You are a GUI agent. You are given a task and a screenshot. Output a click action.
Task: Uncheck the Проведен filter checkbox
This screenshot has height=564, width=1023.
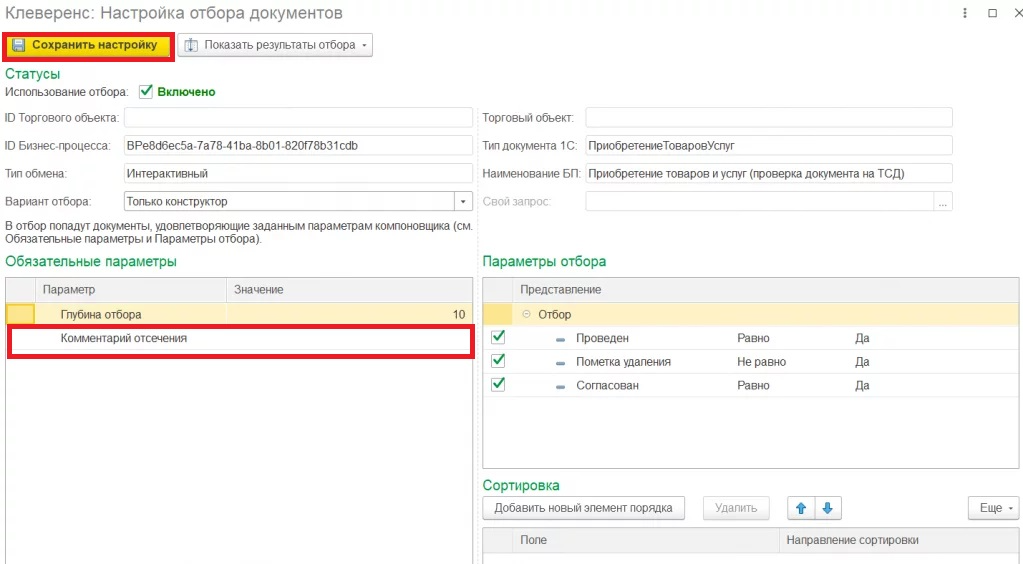click(498, 338)
